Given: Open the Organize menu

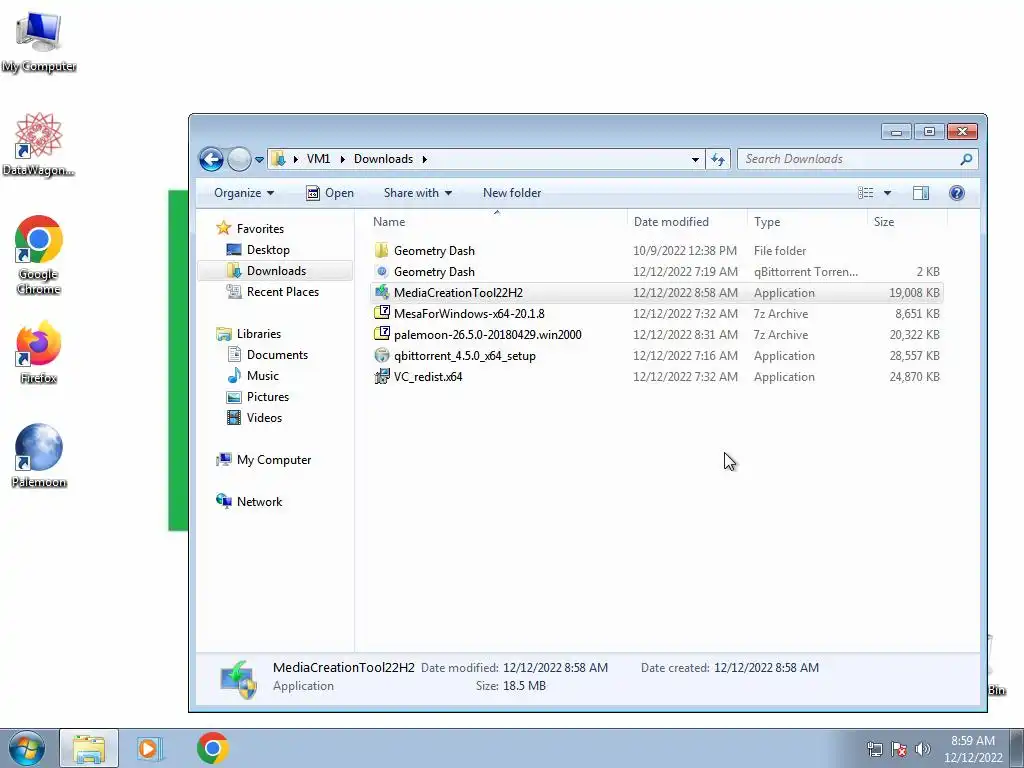Looking at the screenshot, I should pyautogui.click(x=244, y=193).
